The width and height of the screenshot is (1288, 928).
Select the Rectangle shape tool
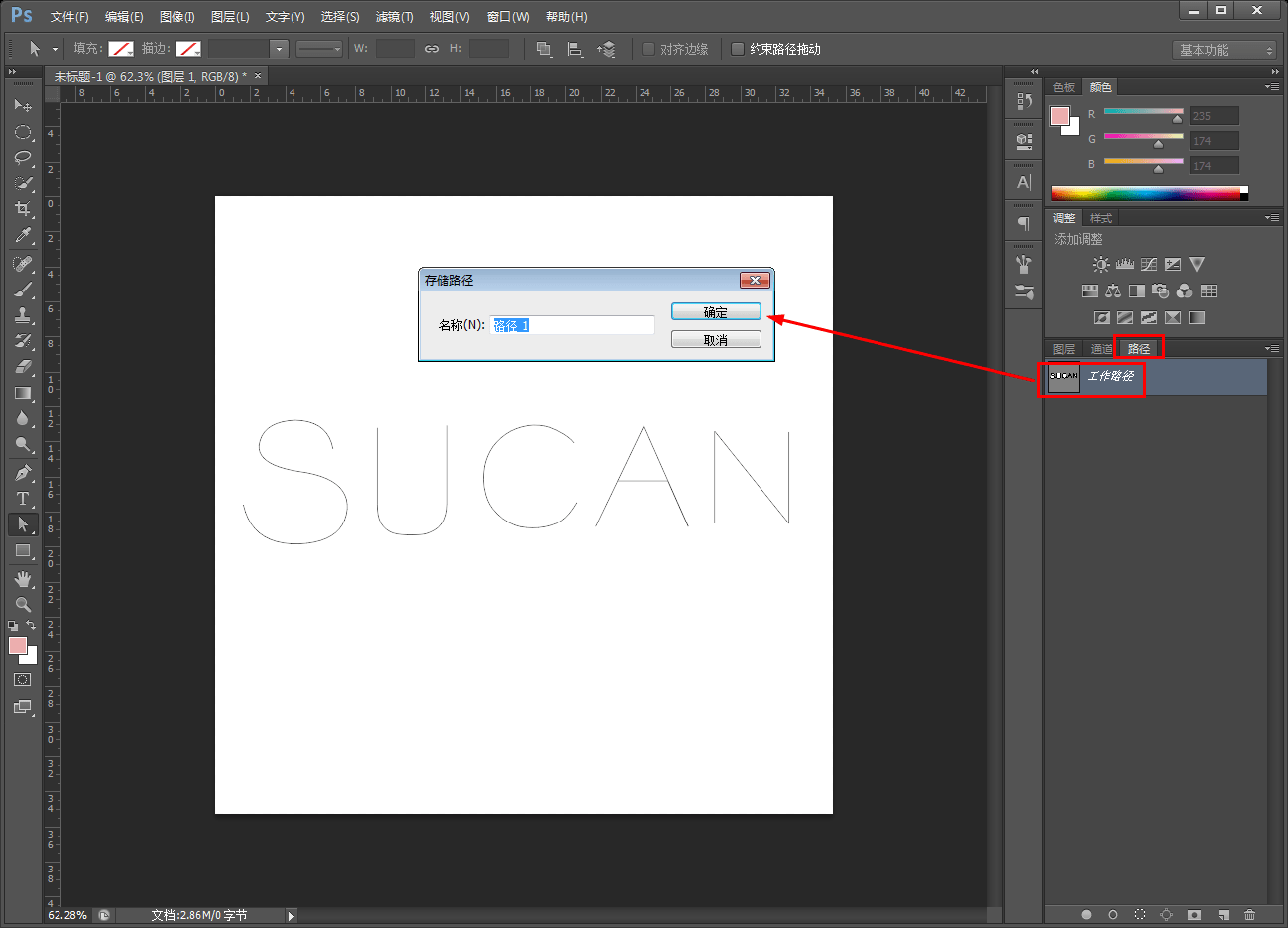pyautogui.click(x=23, y=550)
